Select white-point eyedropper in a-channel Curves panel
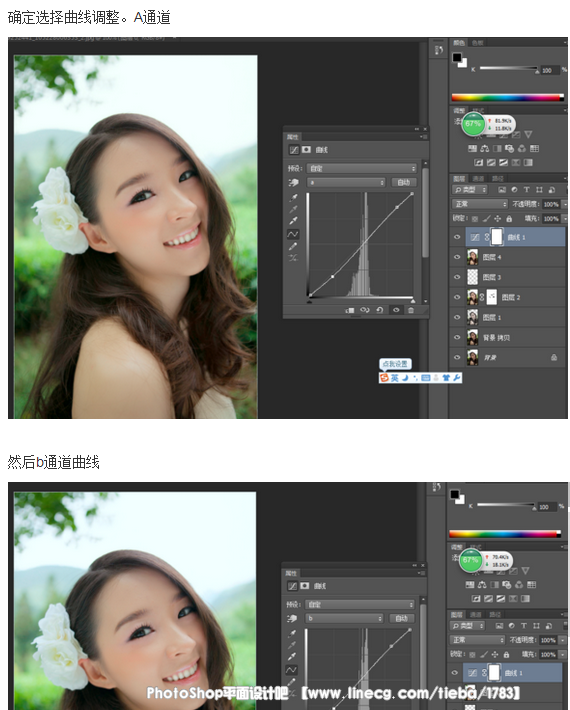Image resolution: width=570 pixels, height=710 pixels. pos(293,221)
